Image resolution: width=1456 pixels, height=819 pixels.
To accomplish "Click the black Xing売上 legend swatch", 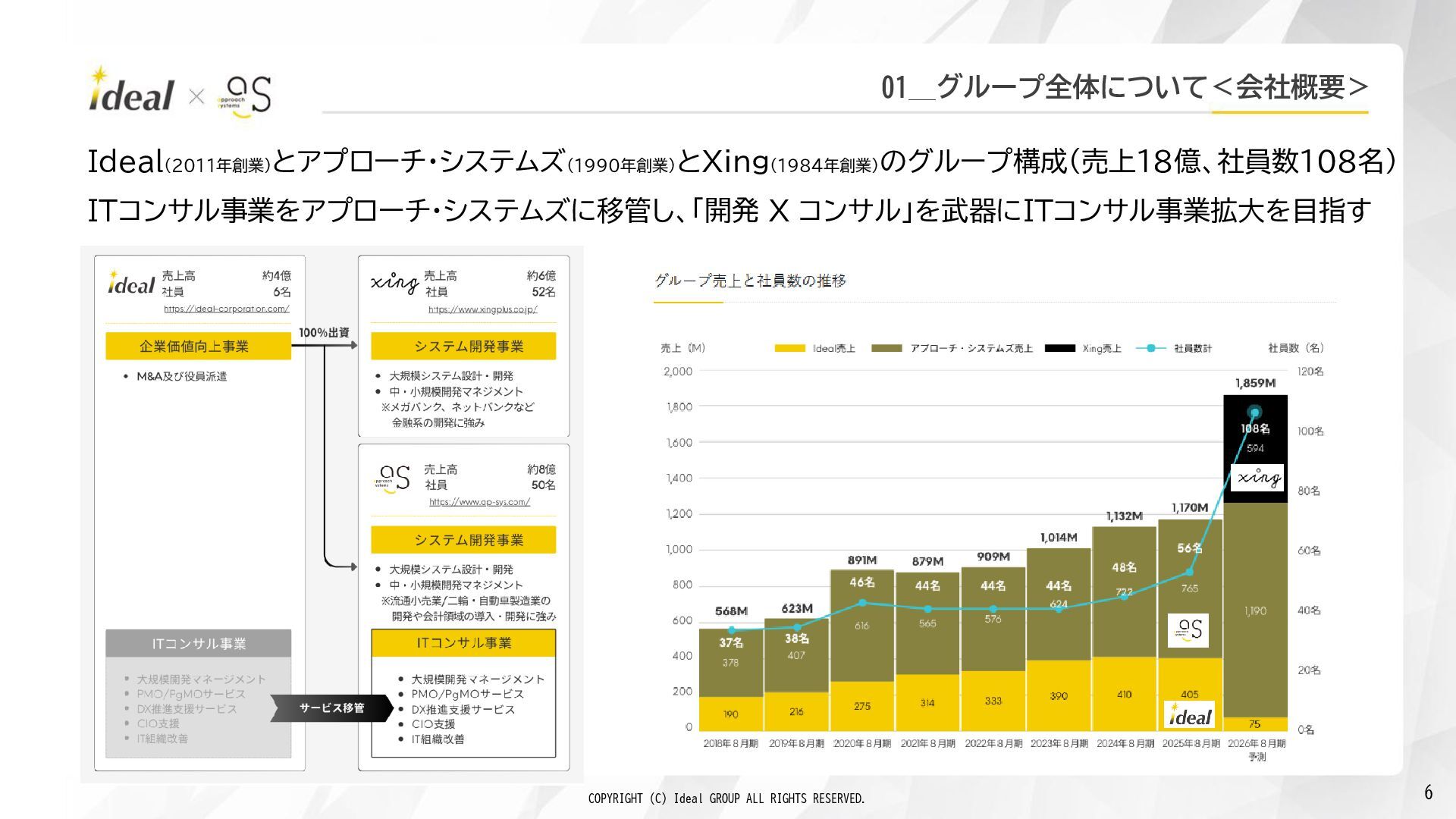I will [1059, 349].
